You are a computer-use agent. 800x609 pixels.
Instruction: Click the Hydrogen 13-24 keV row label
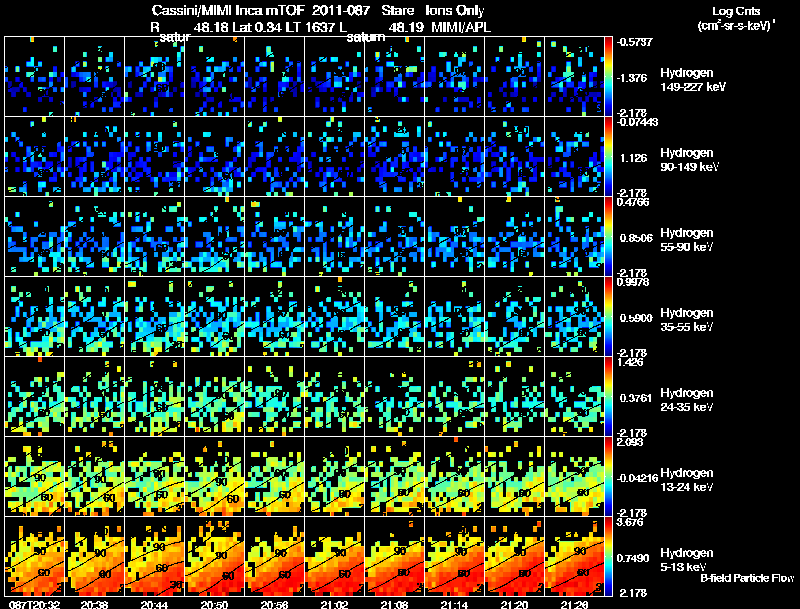tap(687, 480)
